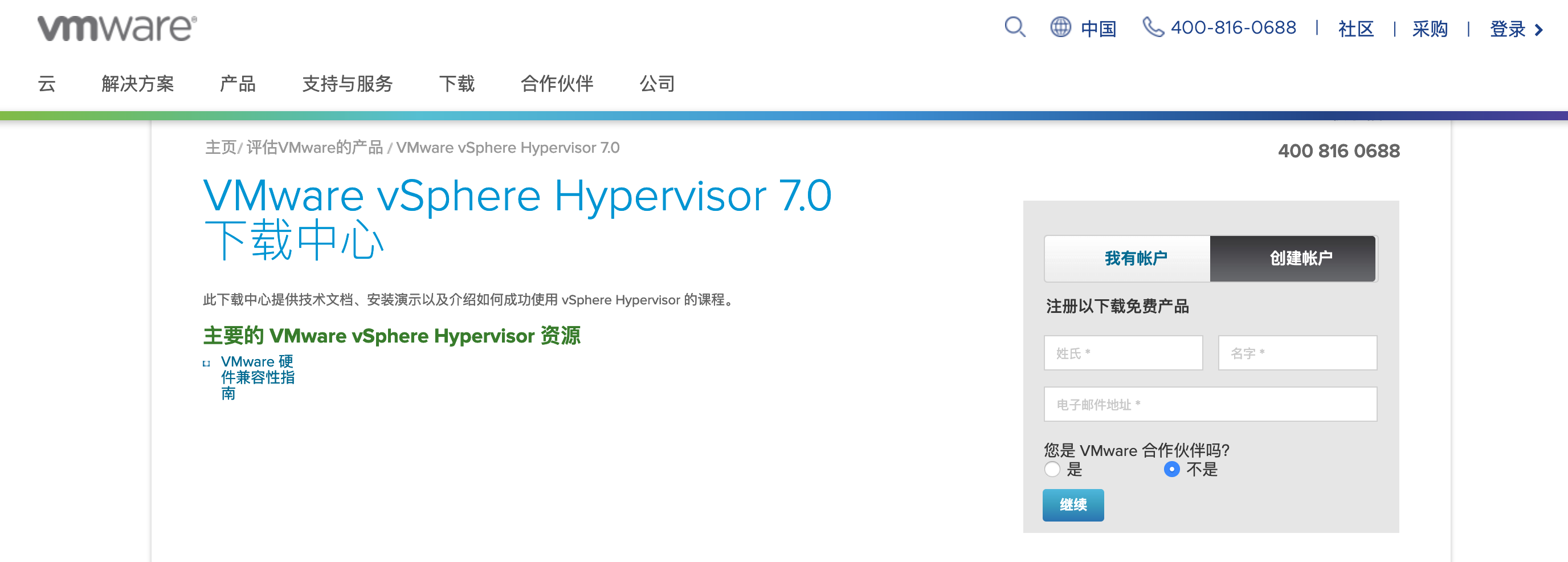Open the 公司 menu

658,83
